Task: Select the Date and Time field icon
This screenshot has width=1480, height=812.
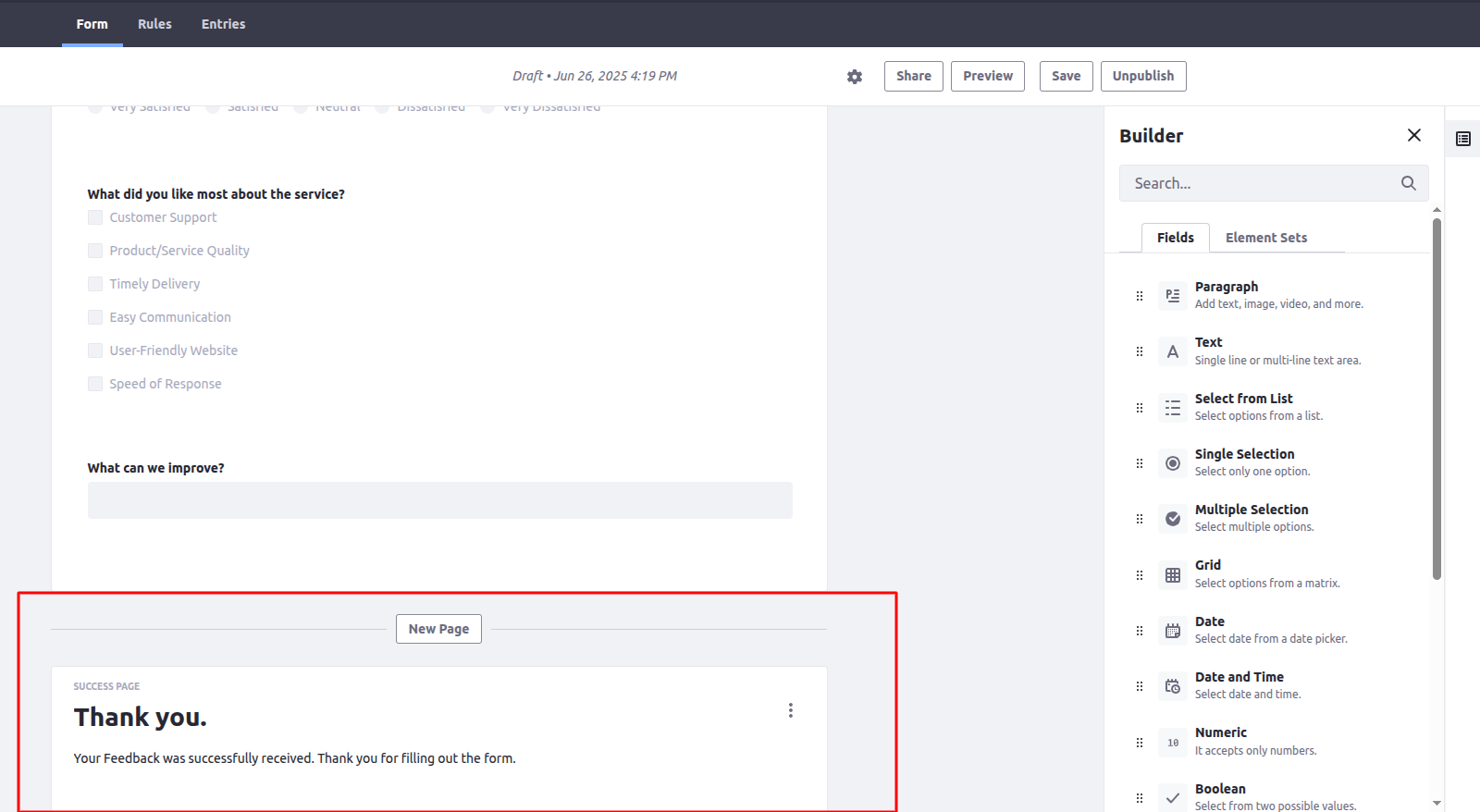Action: 1173,686
